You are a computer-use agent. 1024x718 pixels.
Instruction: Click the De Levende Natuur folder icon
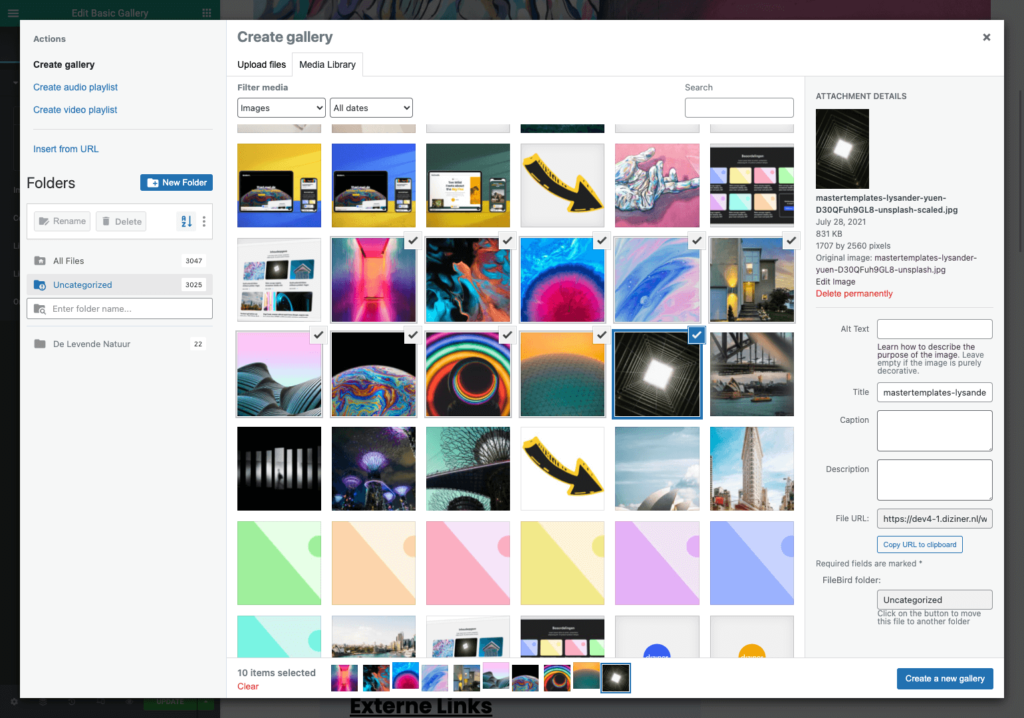[40, 344]
